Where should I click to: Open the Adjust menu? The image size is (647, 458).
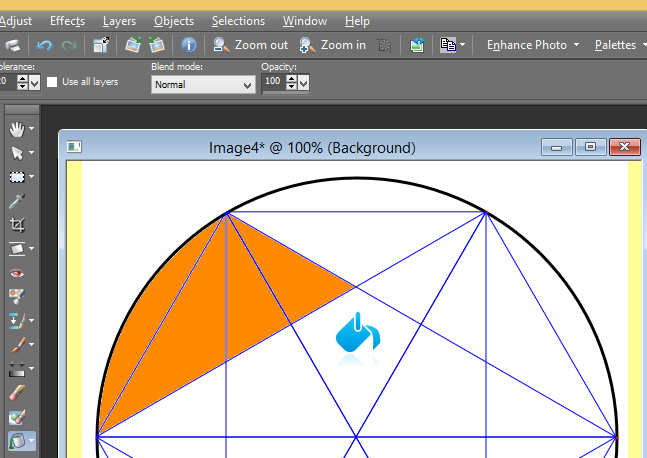click(x=15, y=21)
